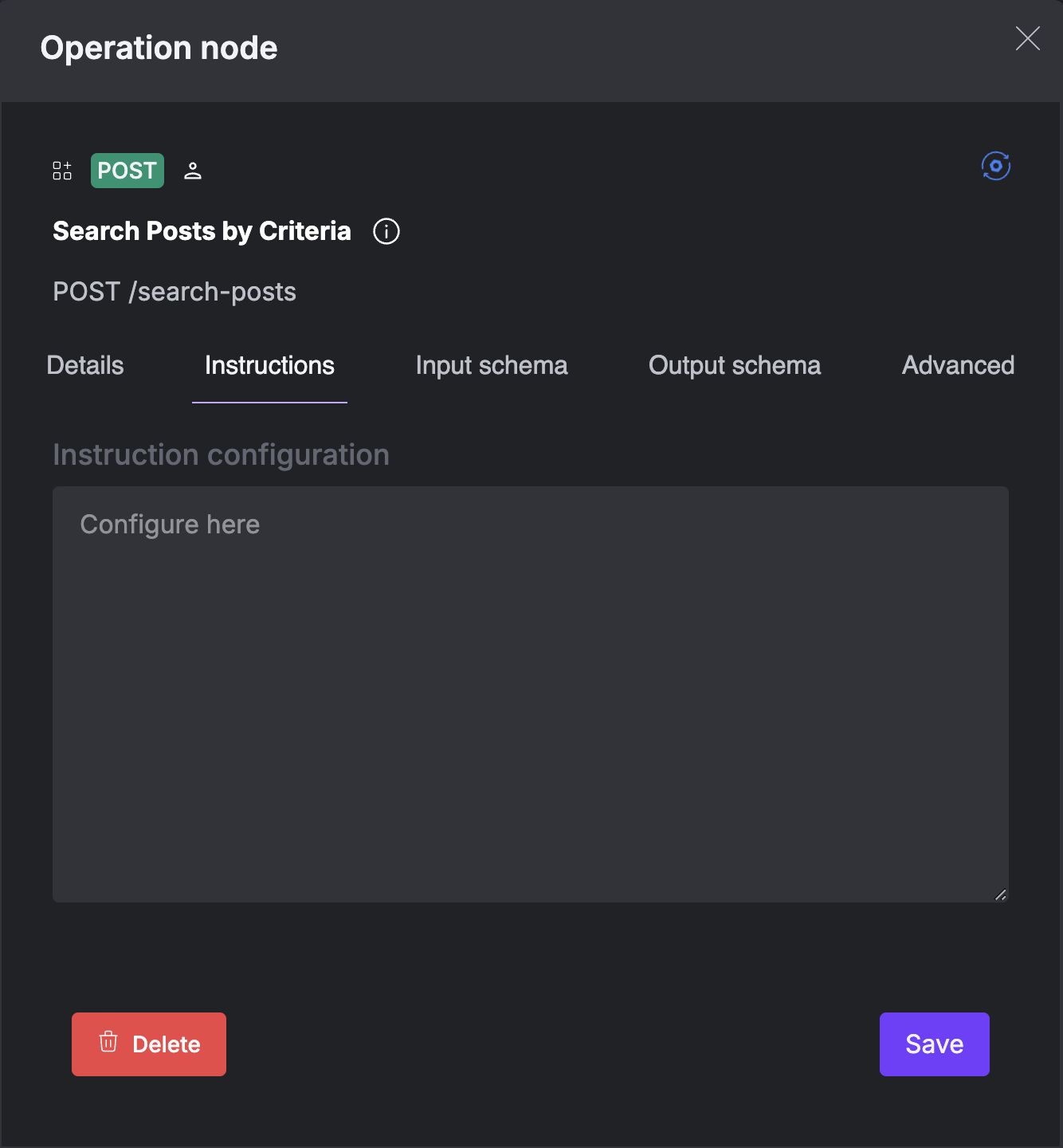Screen dimensions: 1063x1148
Task: Open the Input schema tab
Action: (491, 365)
